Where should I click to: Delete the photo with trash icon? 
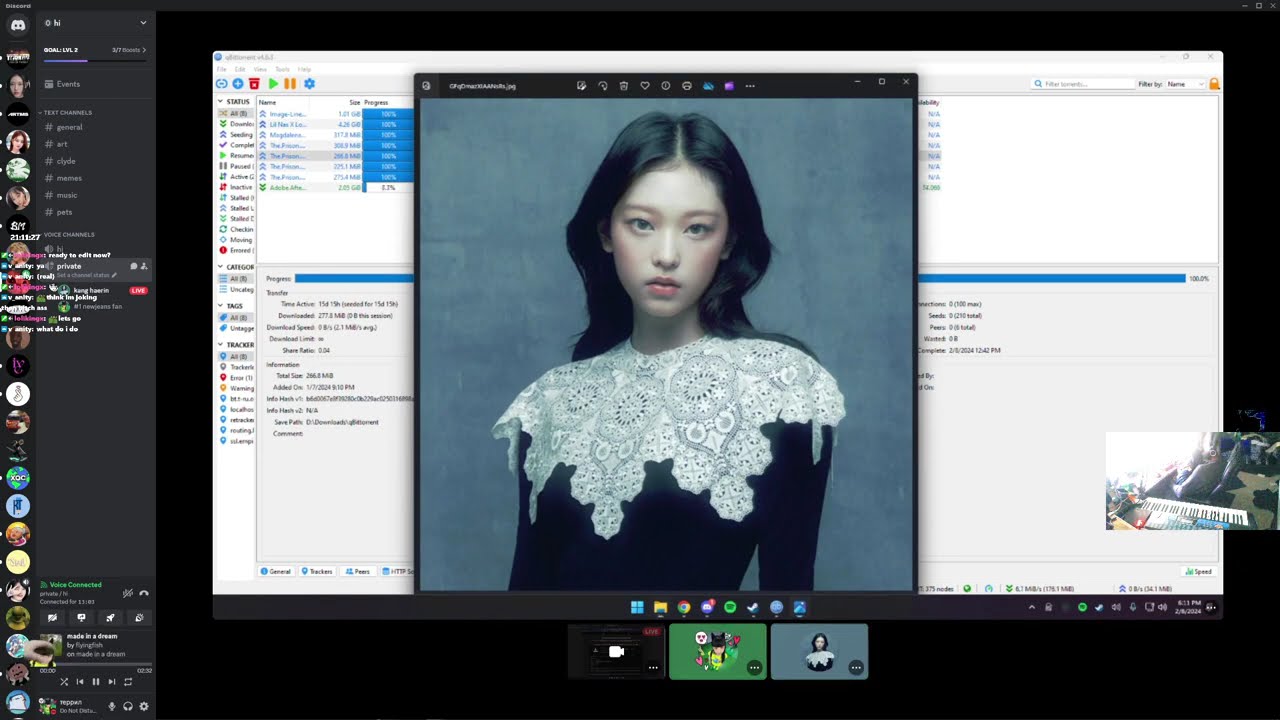tap(623, 86)
